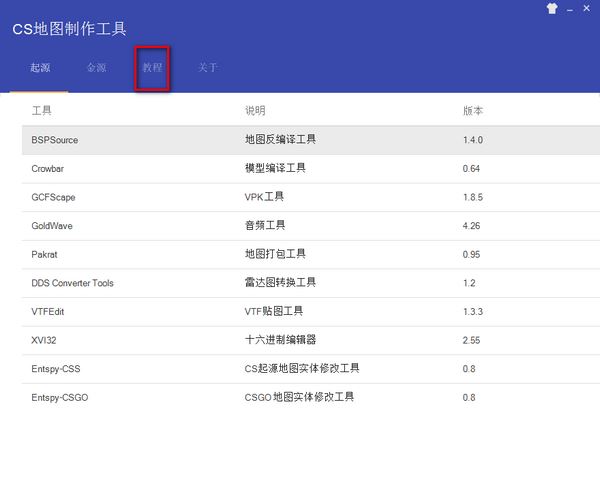Click the 音频工具 description cell

(x=265, y=225)
